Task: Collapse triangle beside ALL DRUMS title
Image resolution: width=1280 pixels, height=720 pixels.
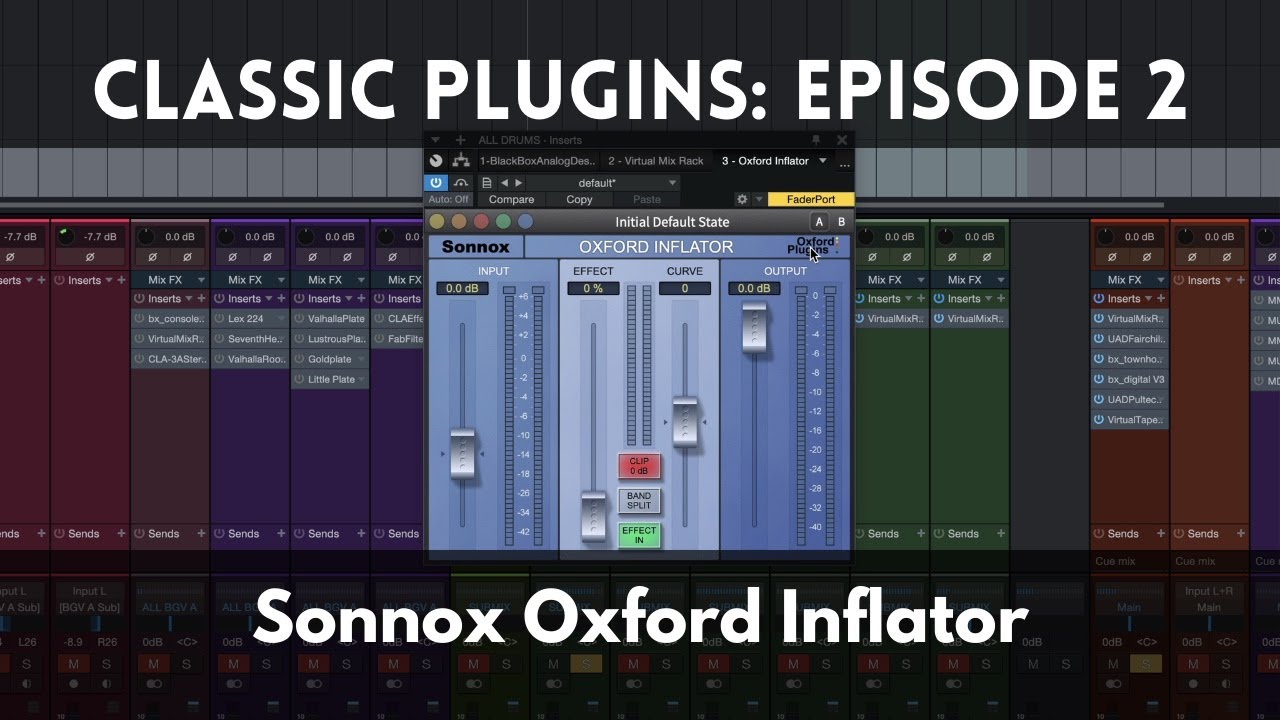Action: pyautogui.click(x=436, y=140)
